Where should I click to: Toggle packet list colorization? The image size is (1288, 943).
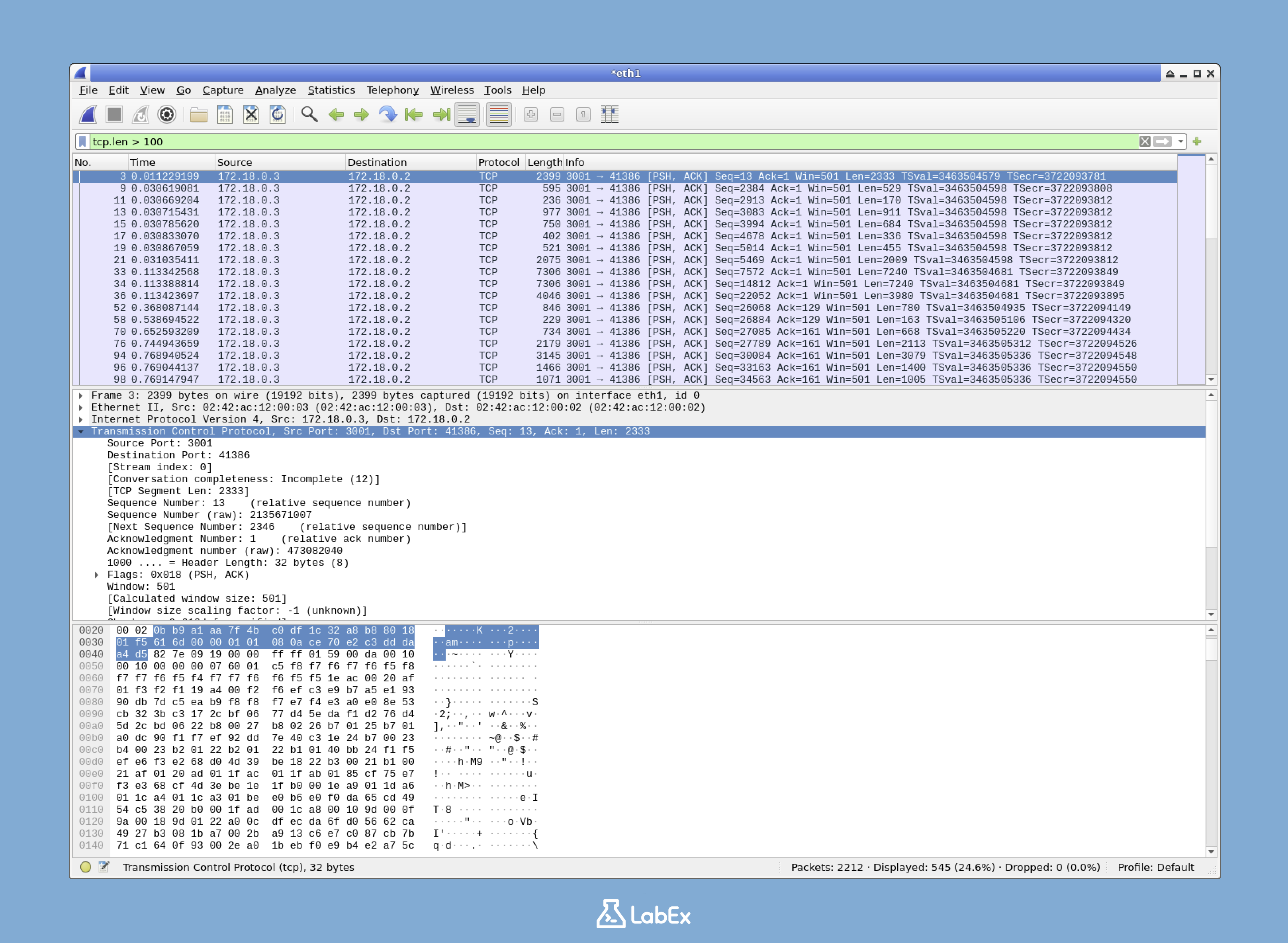[x=497, y=114]
